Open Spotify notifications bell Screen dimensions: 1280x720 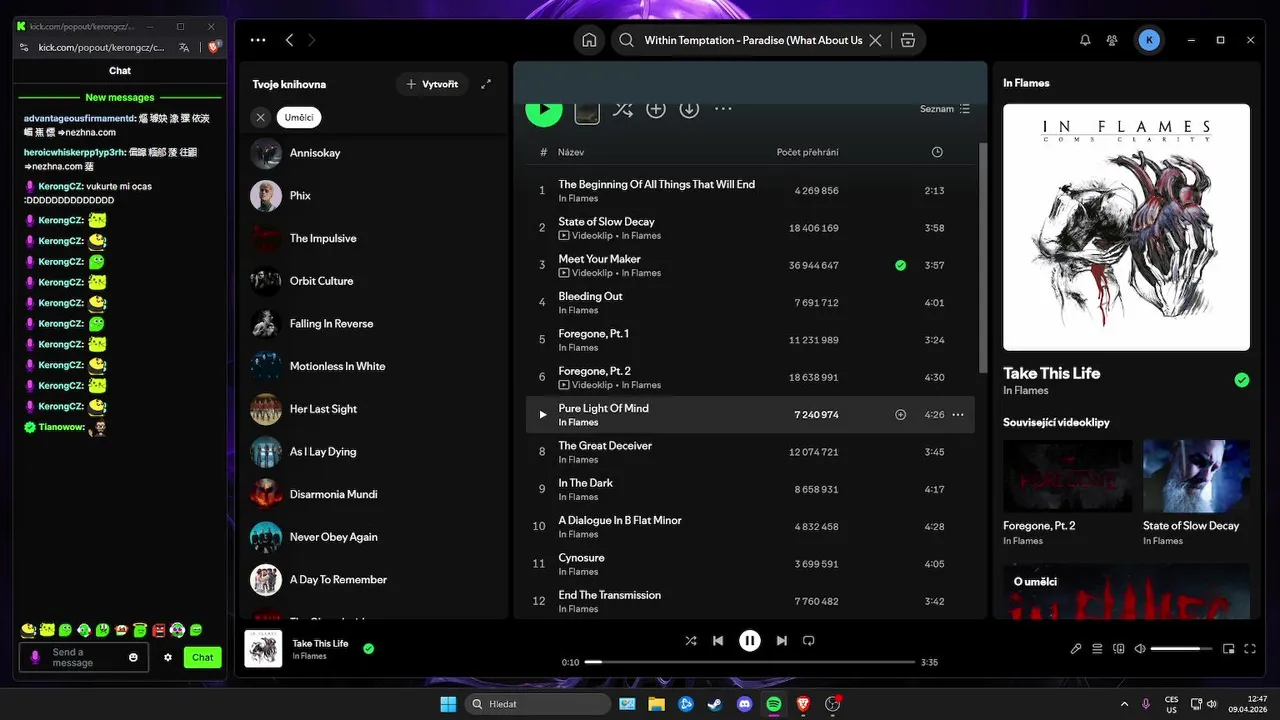tap(1085, 40)
